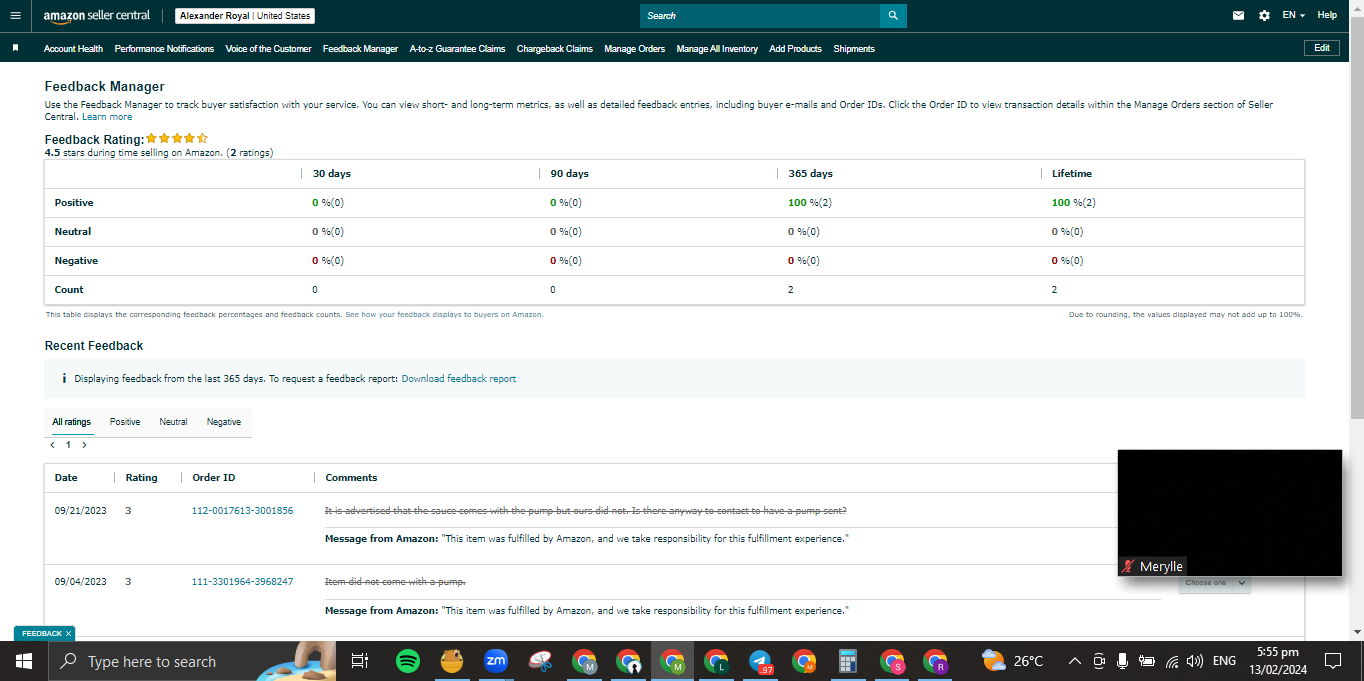Viewport: 1364px width, 681px height.
Task: Open Shipments menu item
Action: pyautogui.click(x=854, y=48)
